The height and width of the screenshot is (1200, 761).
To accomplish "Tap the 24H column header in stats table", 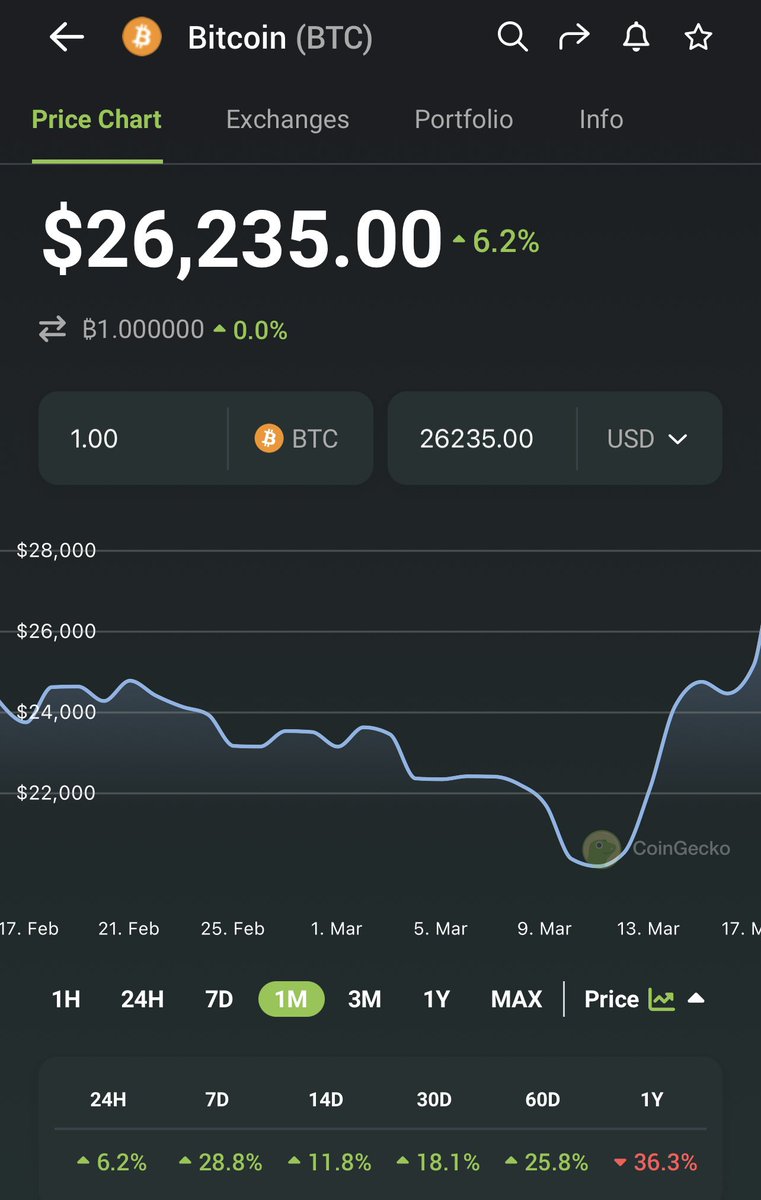I will point(108,1099).
